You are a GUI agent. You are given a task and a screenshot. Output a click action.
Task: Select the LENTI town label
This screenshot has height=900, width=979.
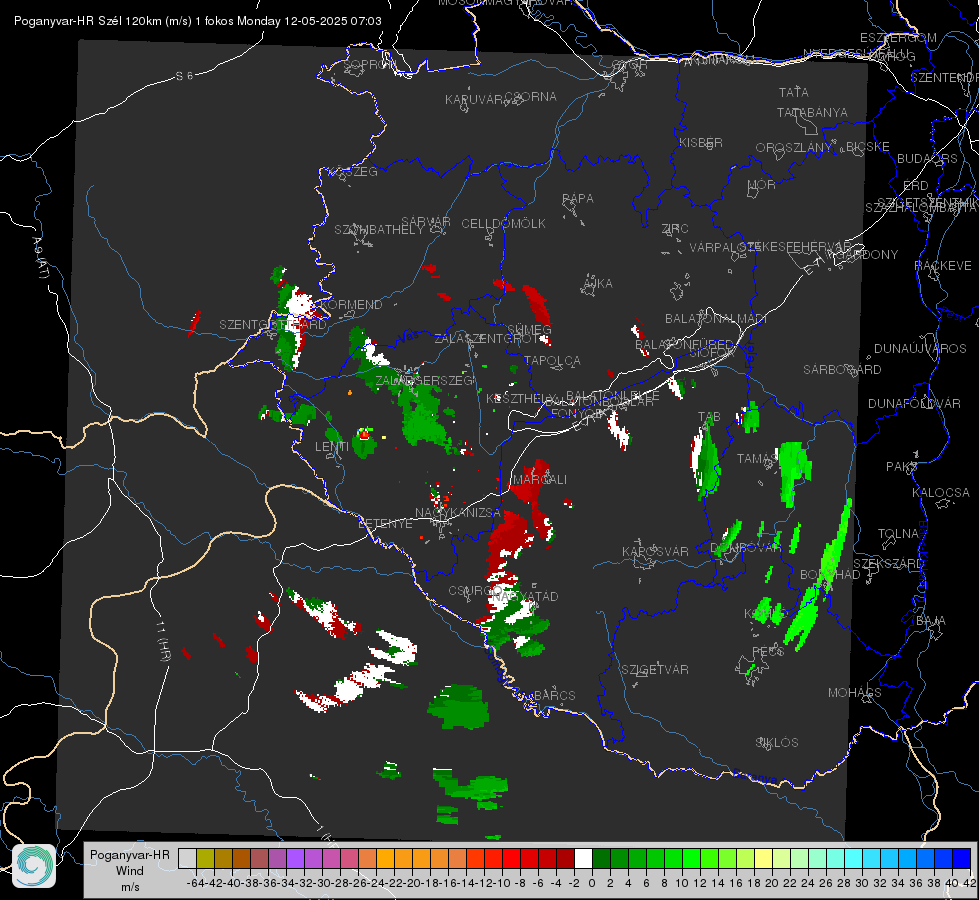pyautogui.click(x=332, y=446)
